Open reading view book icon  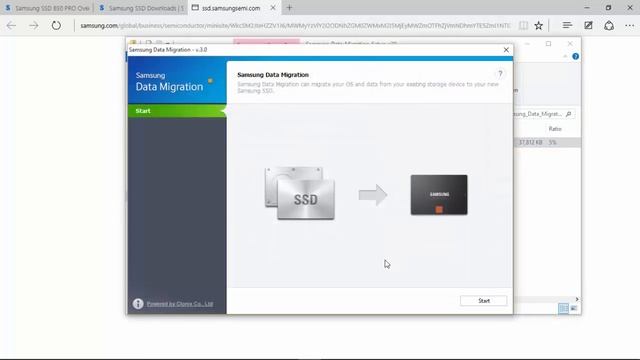click(x=523, y=26)
